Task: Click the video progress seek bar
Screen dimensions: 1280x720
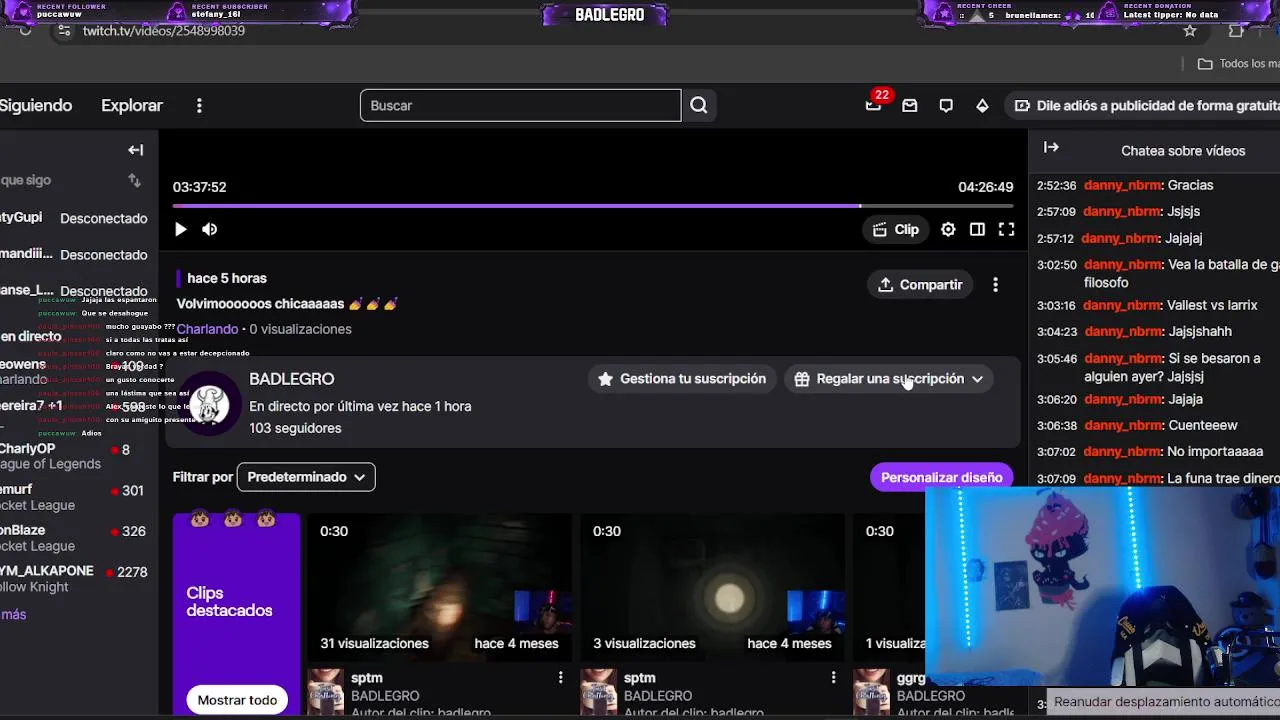Action: (x=593, y=206)
